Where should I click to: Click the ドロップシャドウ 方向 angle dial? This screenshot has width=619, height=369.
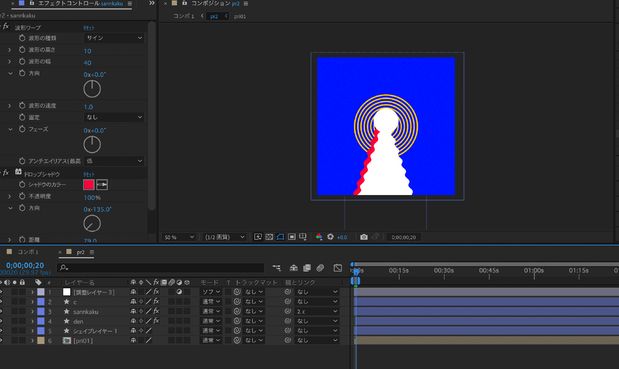(x=92, y=223)
